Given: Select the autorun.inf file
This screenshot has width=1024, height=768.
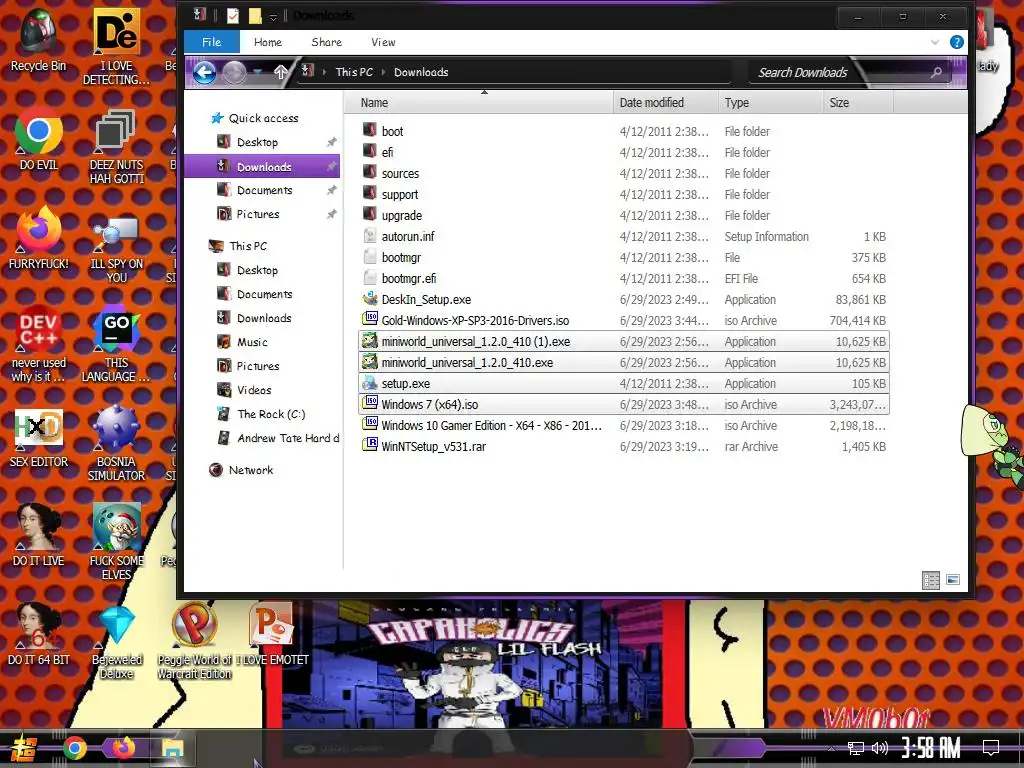Looking at the screenshot, I should click(624, 236).
